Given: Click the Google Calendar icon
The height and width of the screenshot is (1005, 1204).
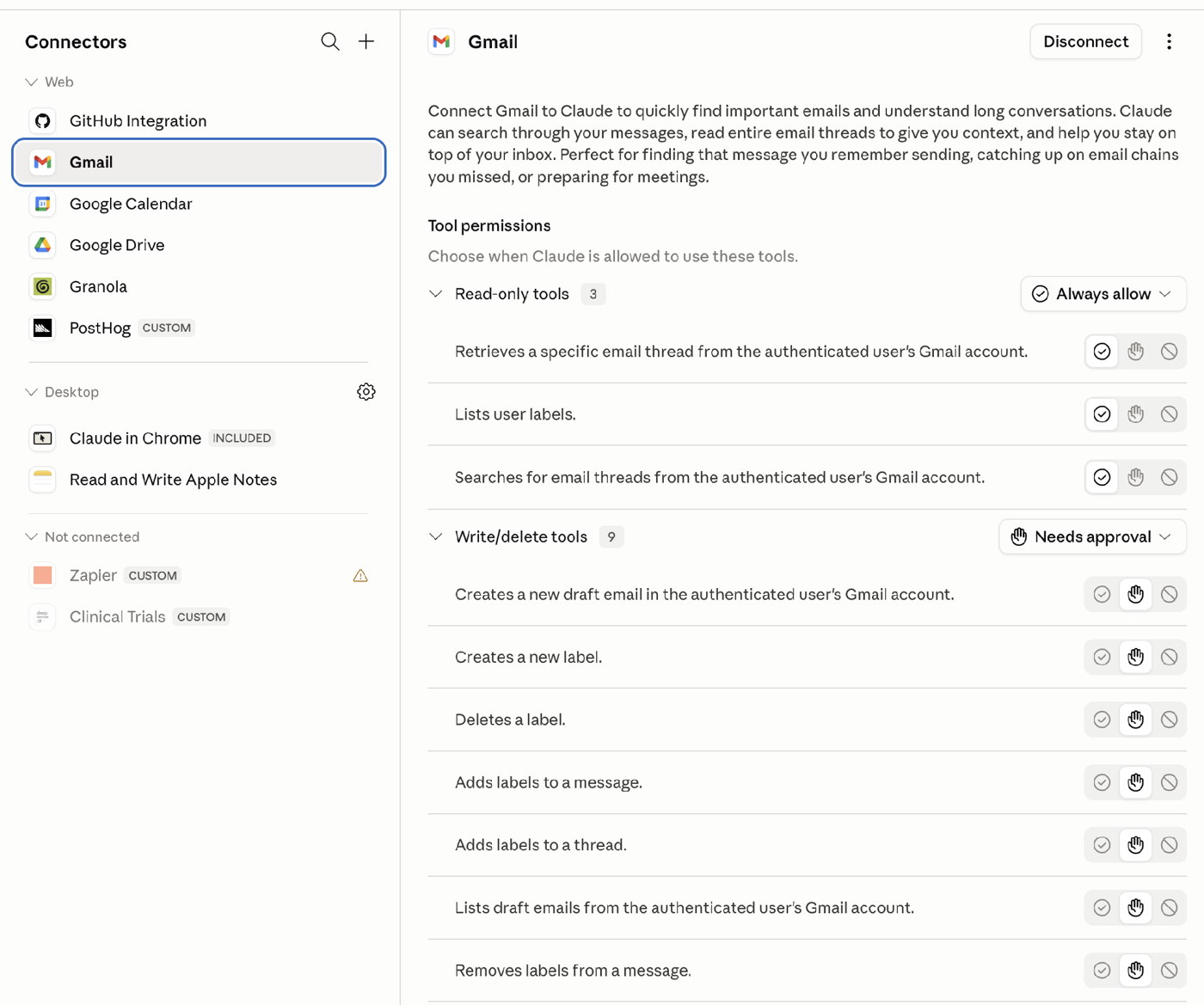Looking at the screenshot, I should click(x=43, y=204).
